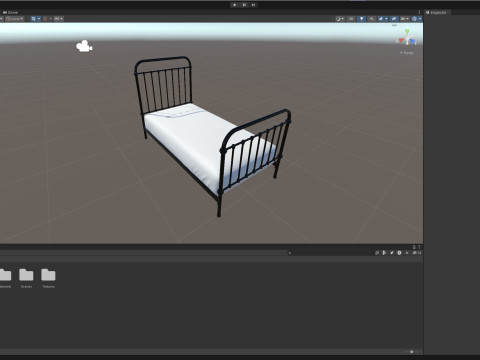
Task: Click the blue Z axis on the orientation gizmo
Action: coord(413,41)
